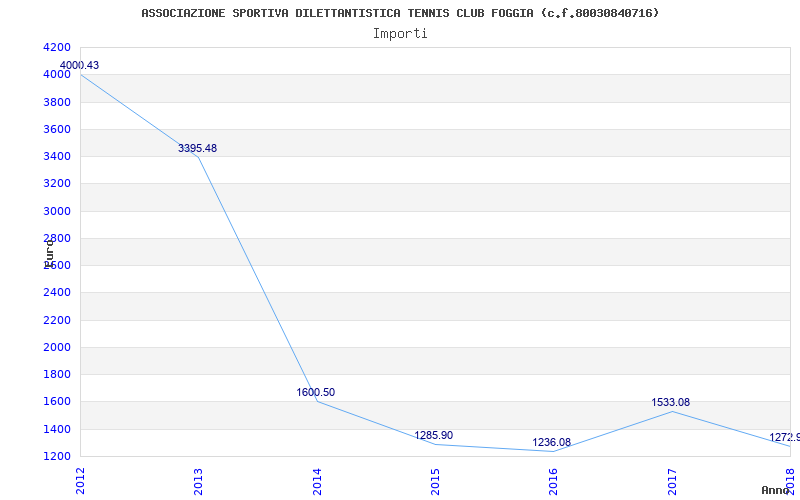Select the 1600.50 data label

(316, 392)
